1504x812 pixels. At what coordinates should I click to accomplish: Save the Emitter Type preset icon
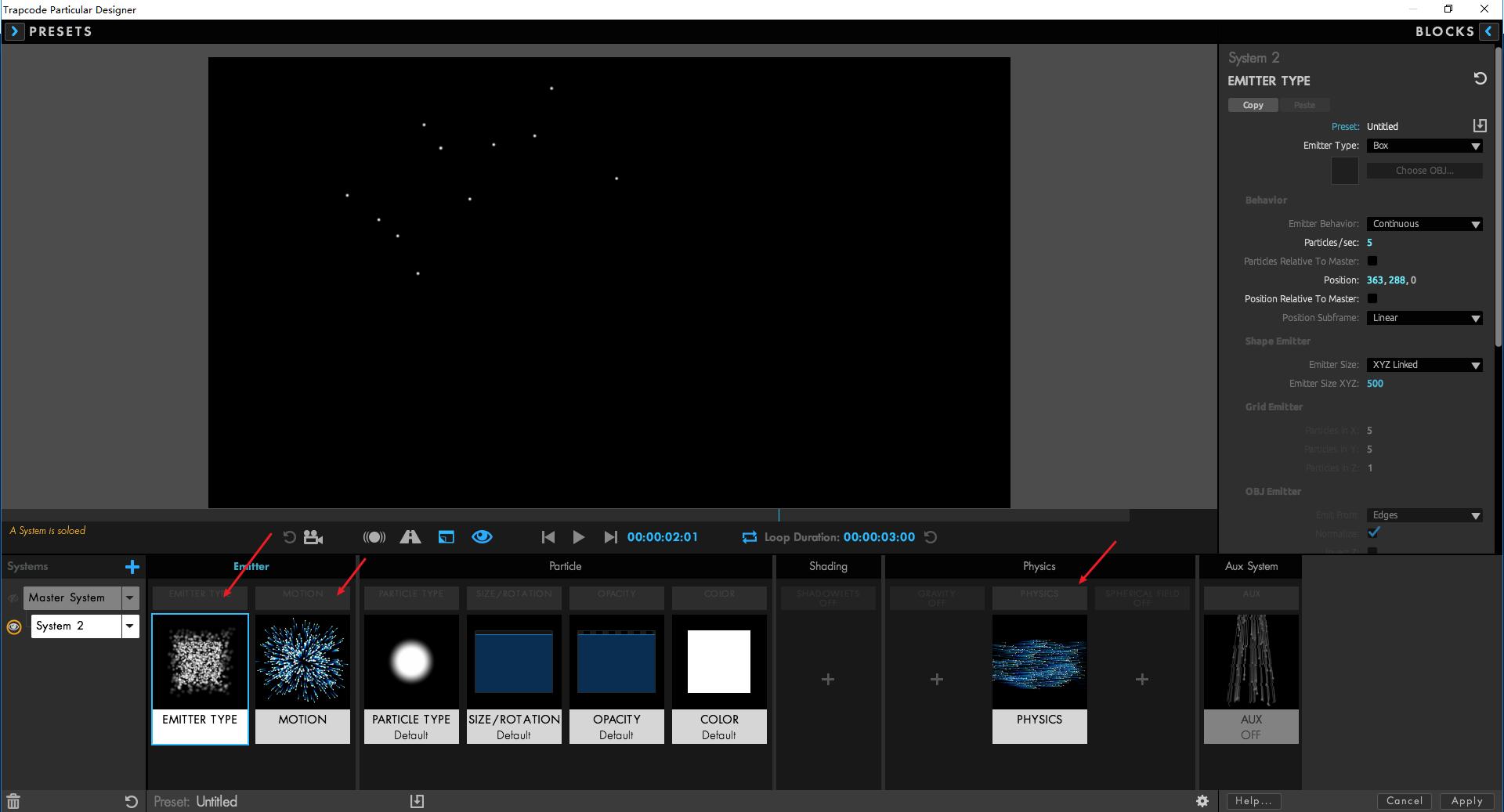point(1480,125)
